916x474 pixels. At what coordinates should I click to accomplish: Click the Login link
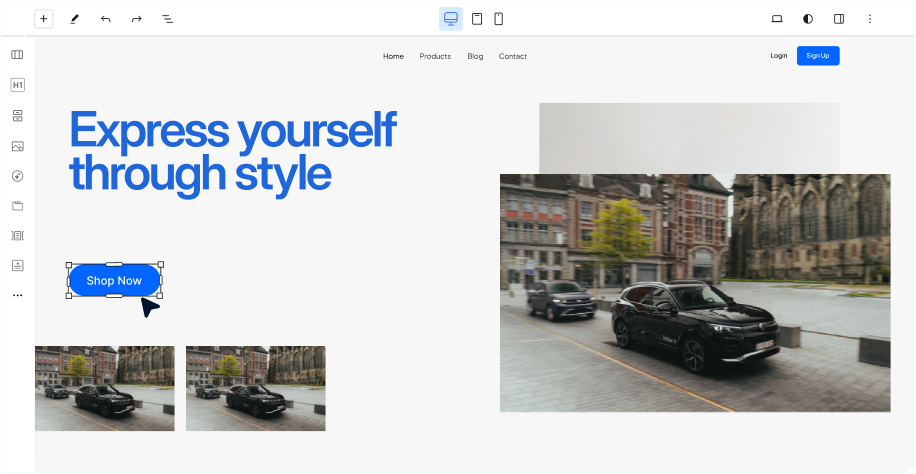tap(778, 56)
